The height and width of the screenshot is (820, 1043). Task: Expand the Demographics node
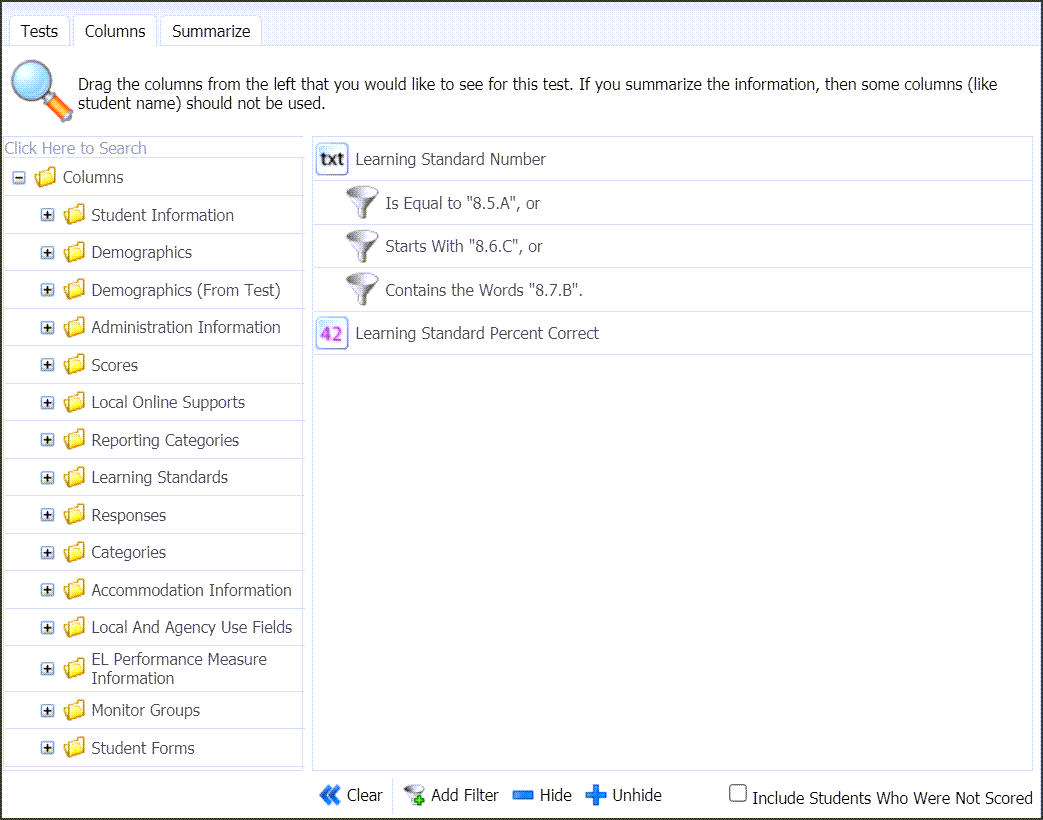point(47,253)
